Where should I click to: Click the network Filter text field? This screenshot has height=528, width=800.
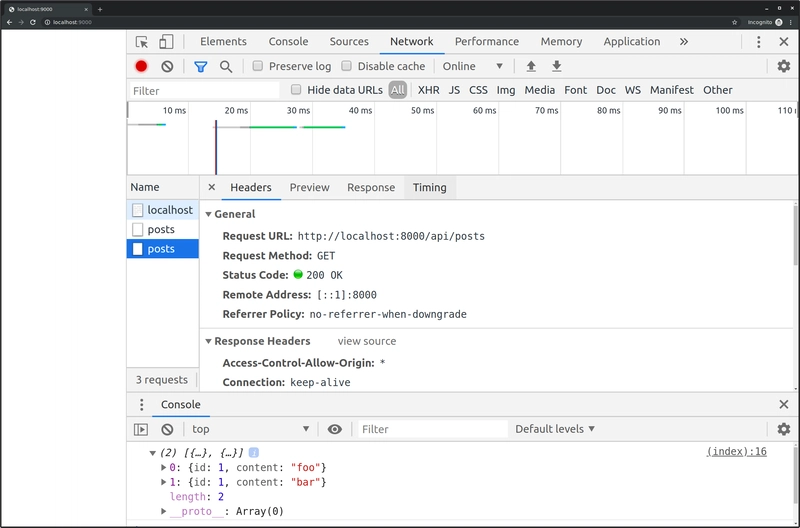[x=205, y=91]
